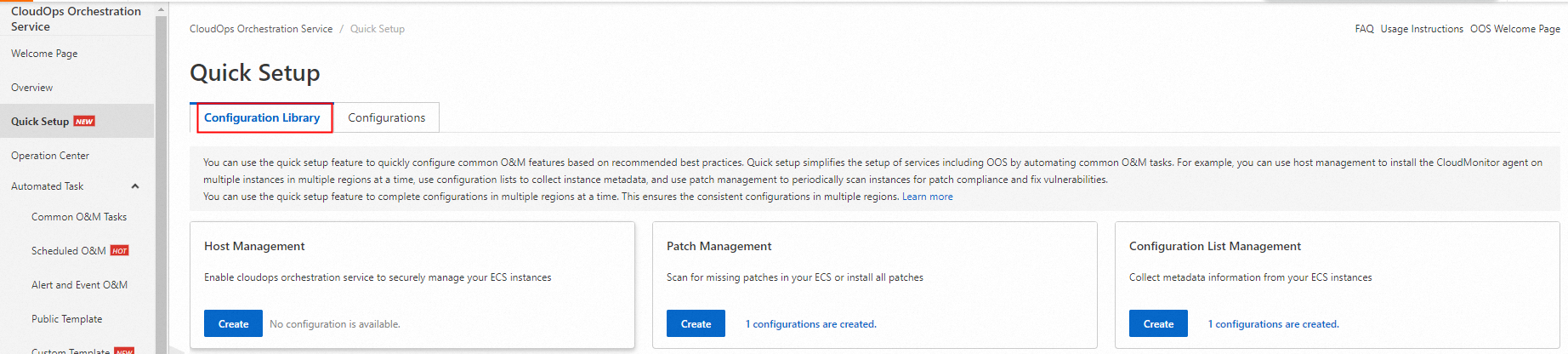Open Public Template item
The width and height of the screenshot is (1568, 354).
pyautogui.click(x=66, y=319)
